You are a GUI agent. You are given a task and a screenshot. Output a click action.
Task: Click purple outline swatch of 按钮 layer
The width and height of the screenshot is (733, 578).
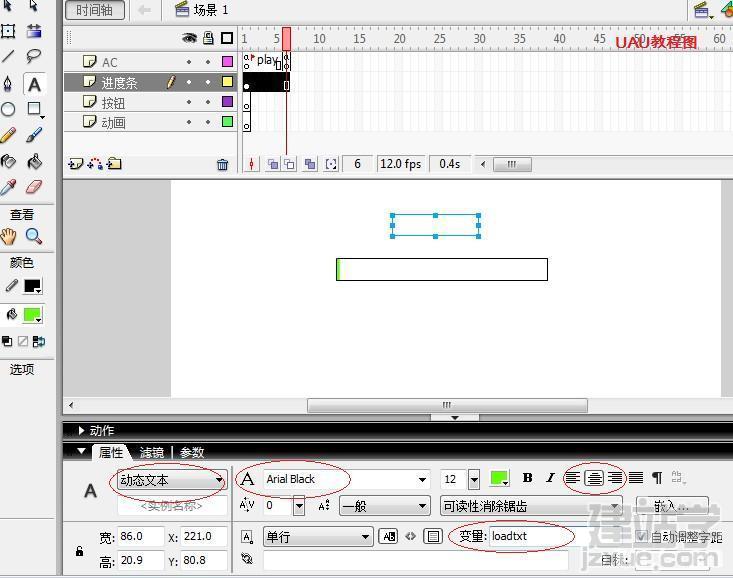[228, 101]
